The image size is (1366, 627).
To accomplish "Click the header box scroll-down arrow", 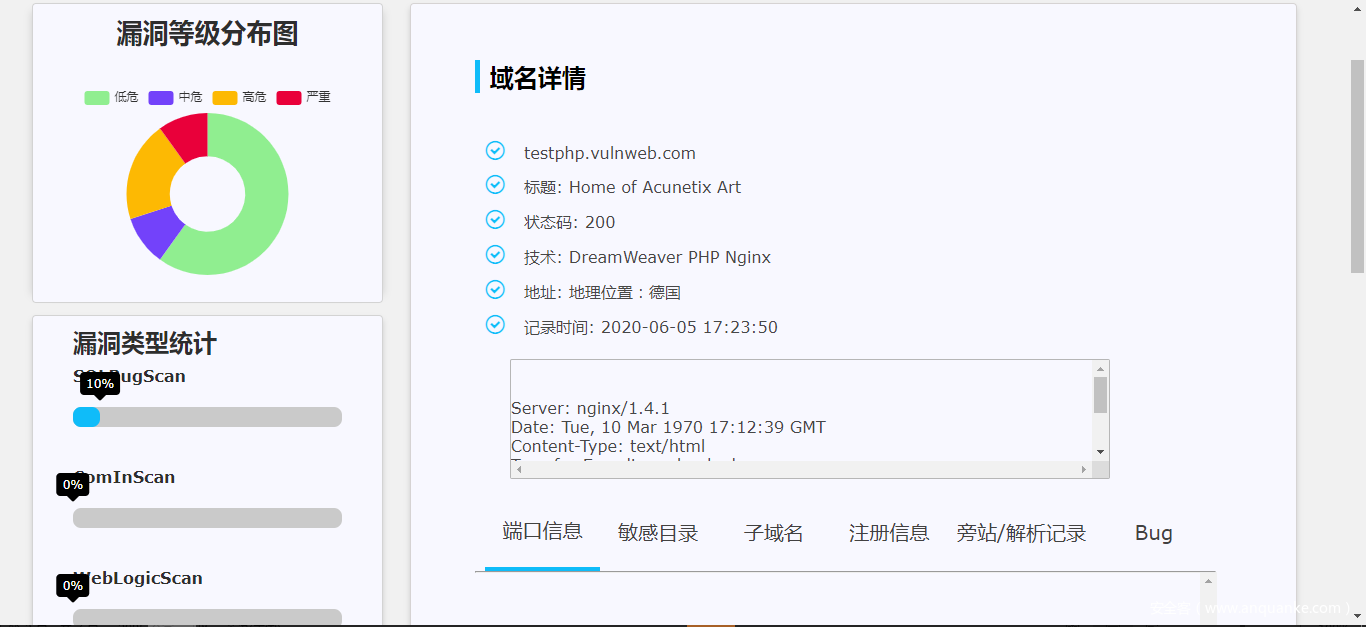I will [x=1100, y=452].
